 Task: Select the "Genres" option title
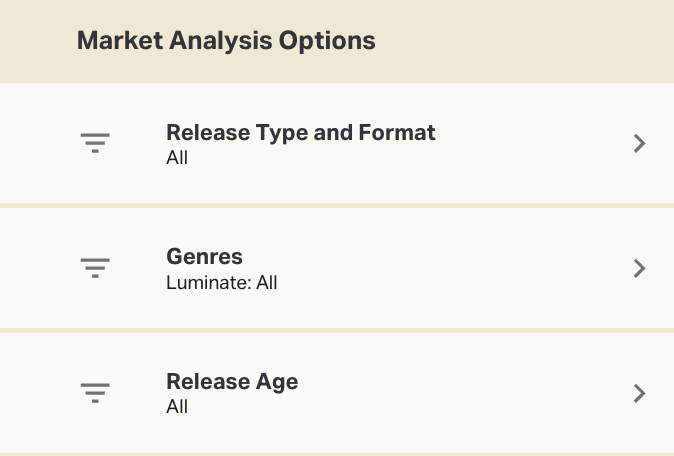[204, 257]
